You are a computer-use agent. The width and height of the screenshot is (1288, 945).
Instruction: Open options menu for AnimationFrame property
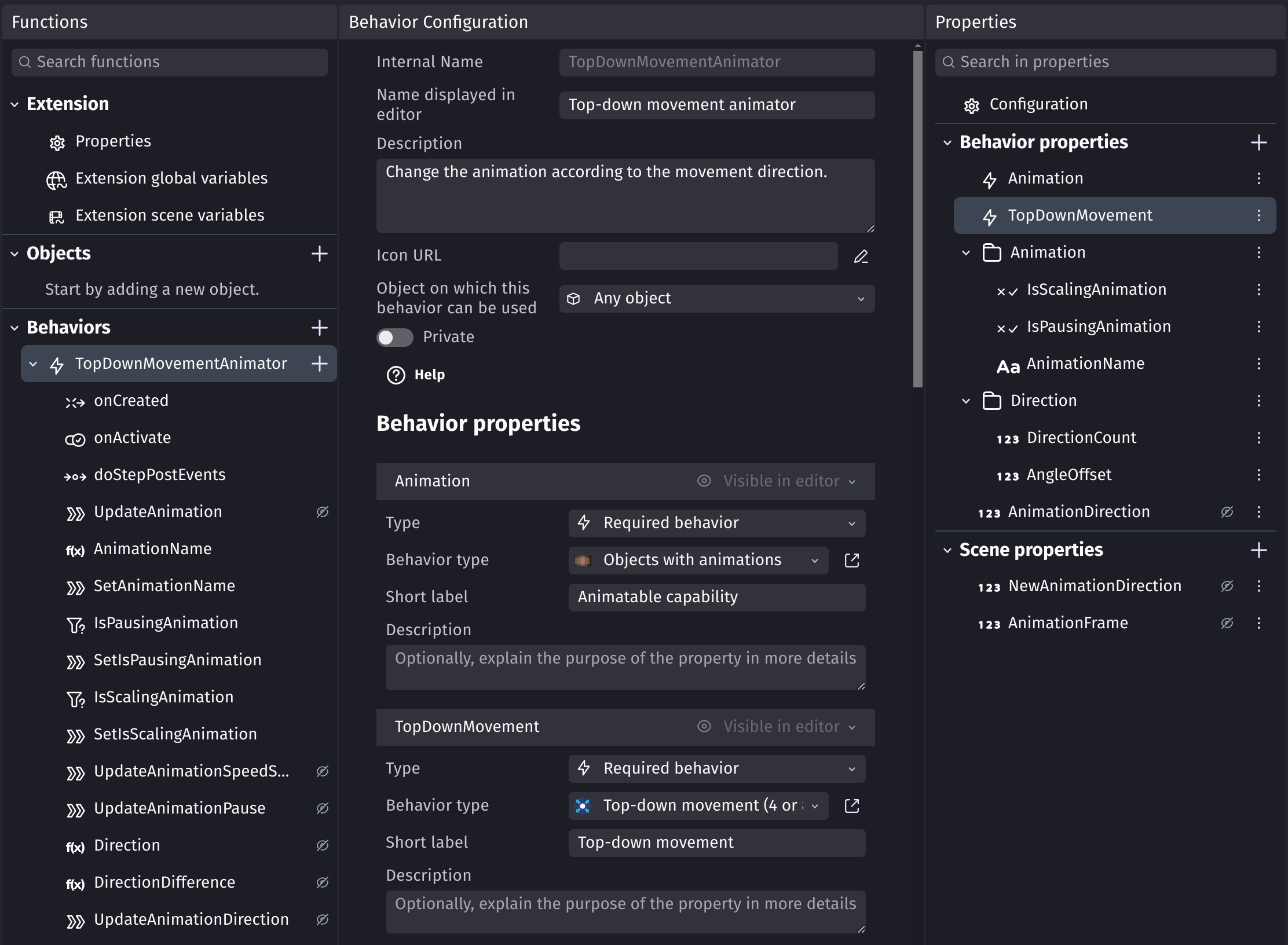click(x=1258, y=623)
